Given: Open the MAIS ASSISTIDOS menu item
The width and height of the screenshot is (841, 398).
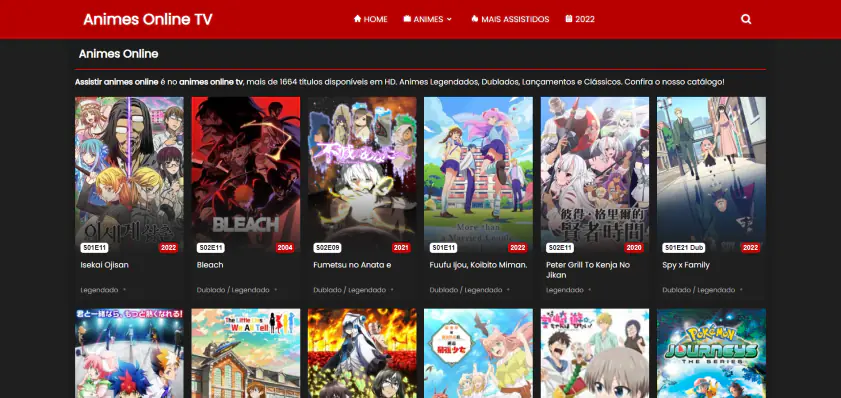Looking at the screenshot, I should point(510,19).
